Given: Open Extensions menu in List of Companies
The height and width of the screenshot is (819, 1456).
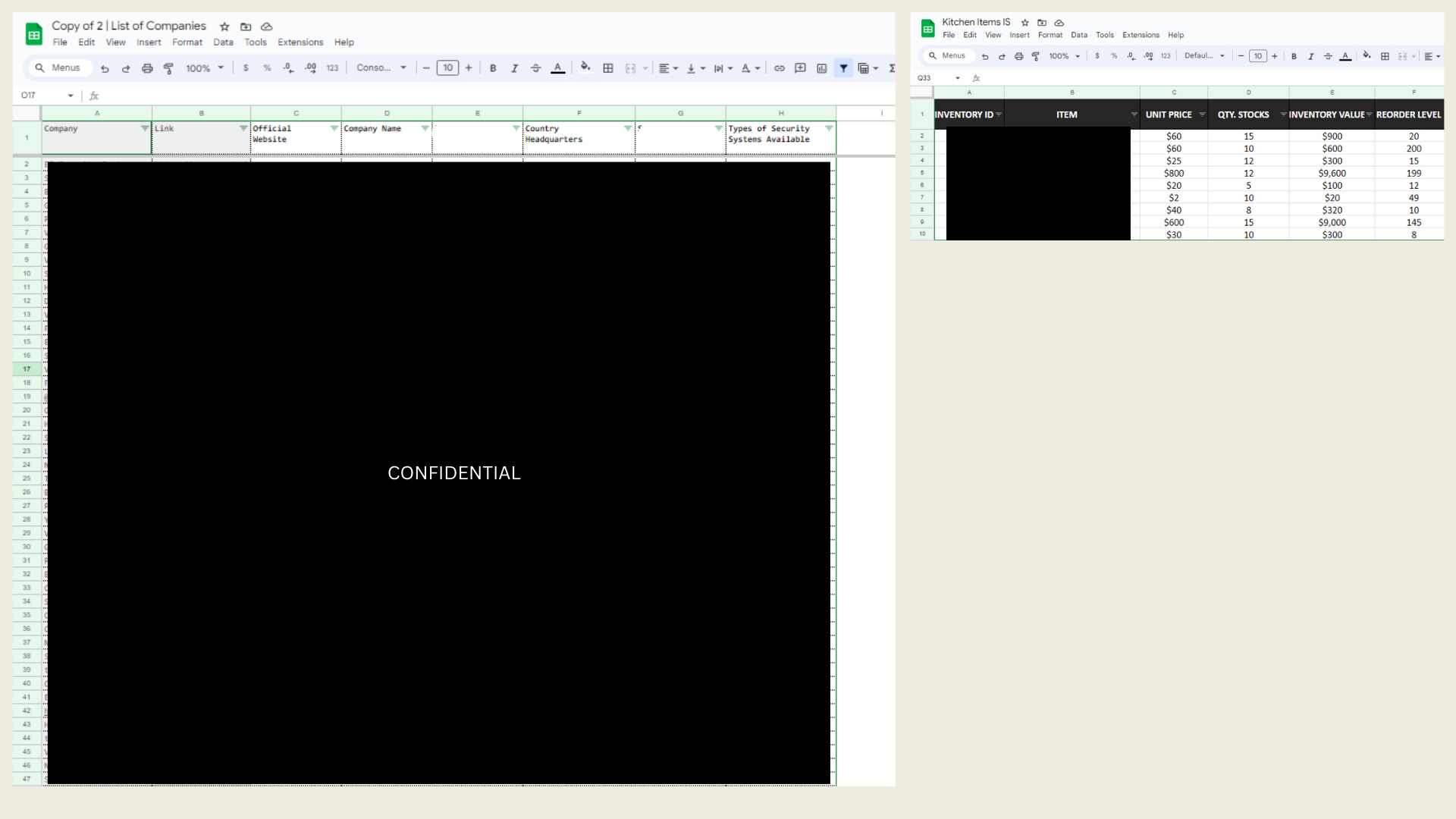Looking at the screenshot, I should click(x=300, y=42).
